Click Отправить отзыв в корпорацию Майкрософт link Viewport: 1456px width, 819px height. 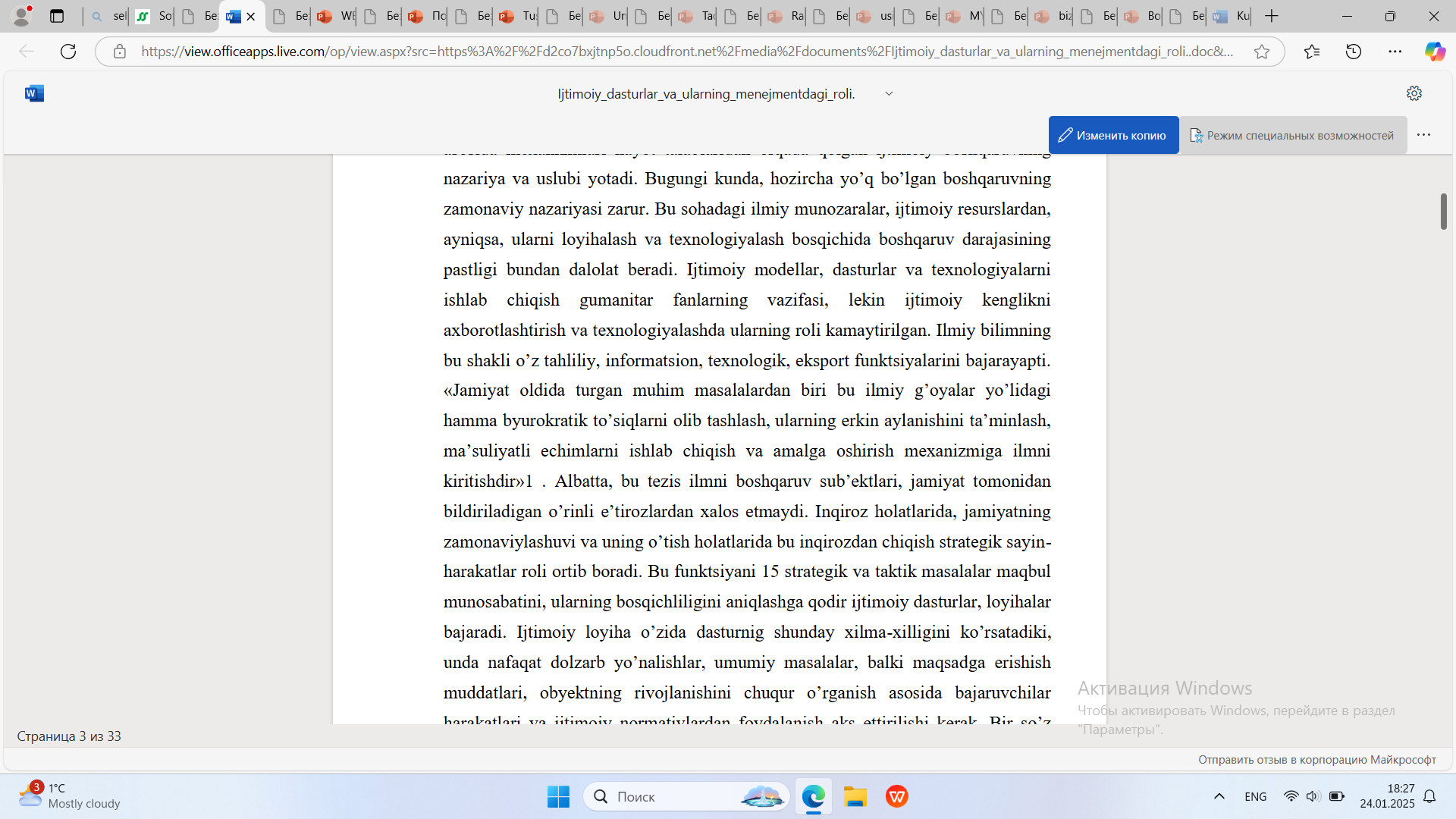pyautogui.click(x=1317, y=760)
